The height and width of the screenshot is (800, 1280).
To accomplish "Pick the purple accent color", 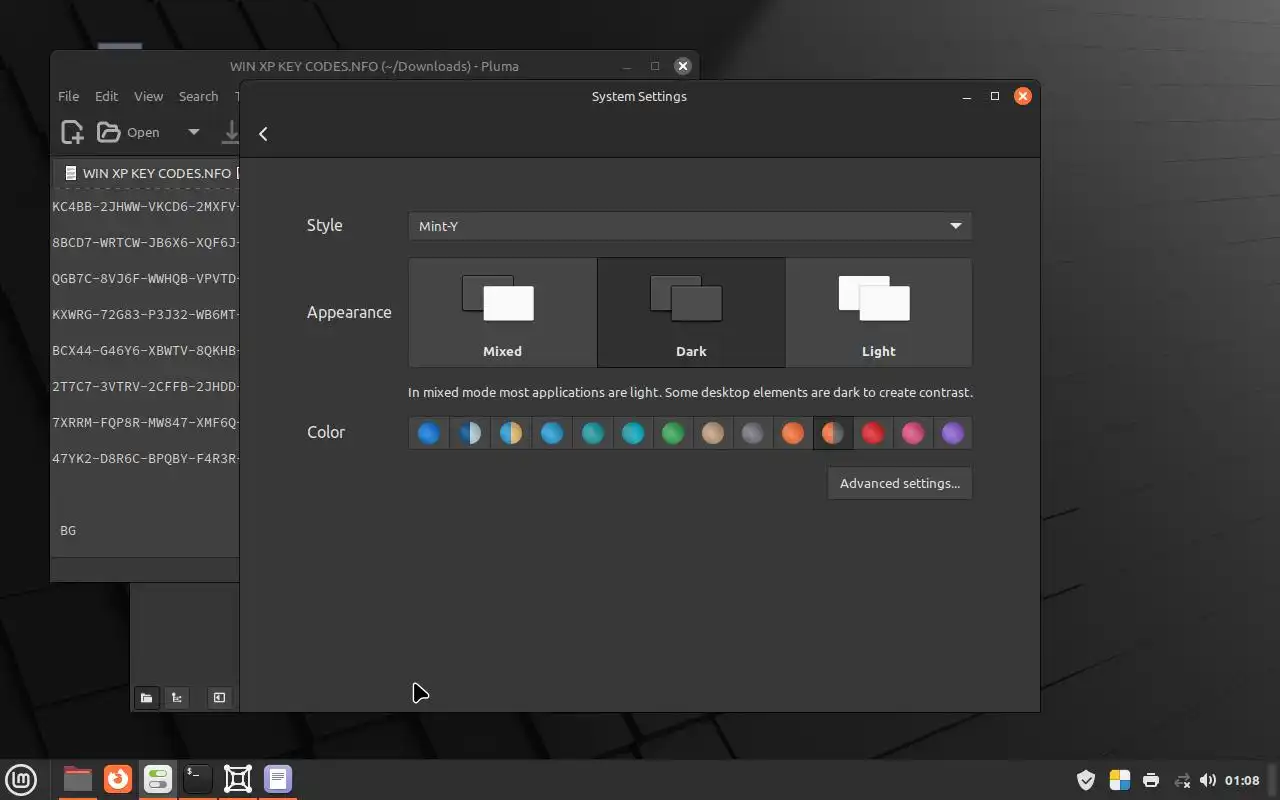I will point(953,433).
